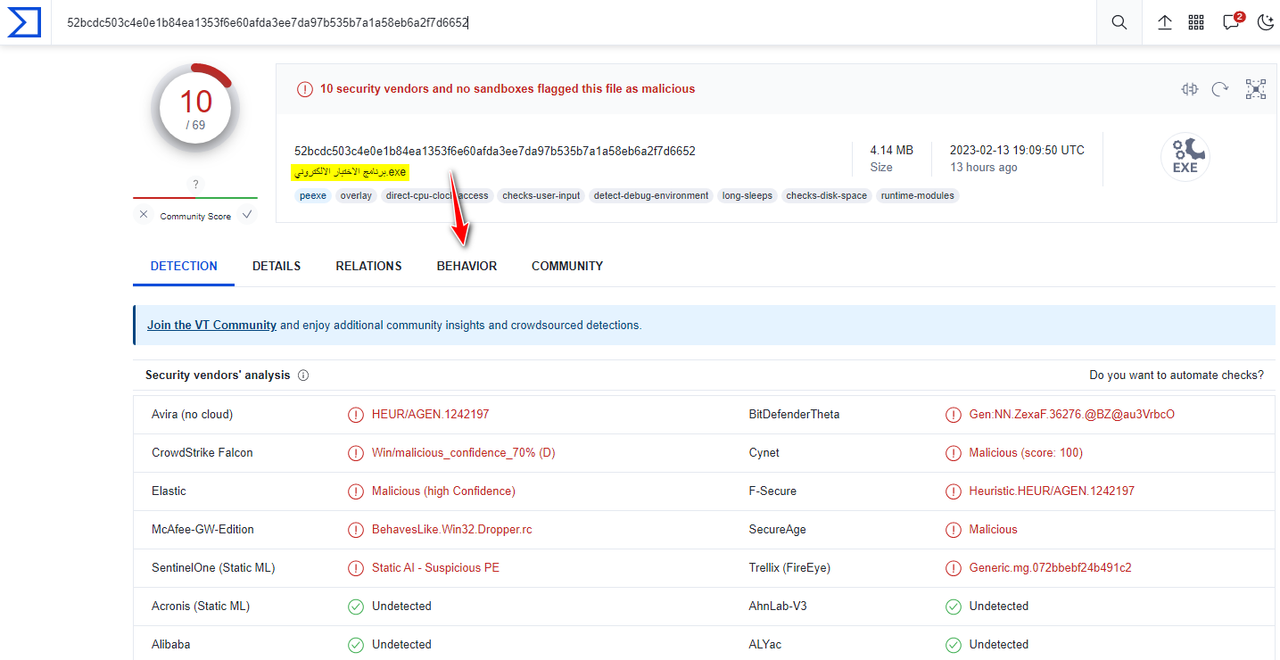Viewport: 1280px width, 660px height.
Task: Click the alert icon in the CrowdStrike Falcon row
Action: tap(355, 453)
